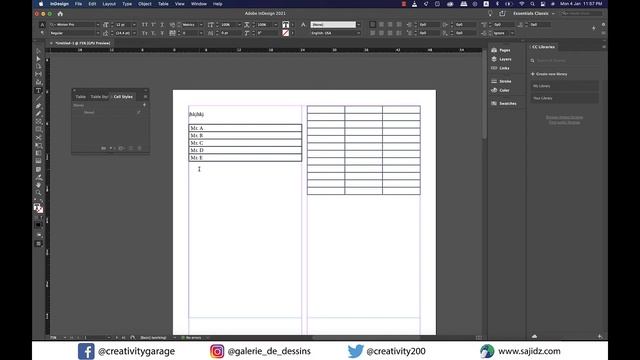The image size is (640, 360).
Task: Select the Gradient Swatch tool
Action: (38, 153)
